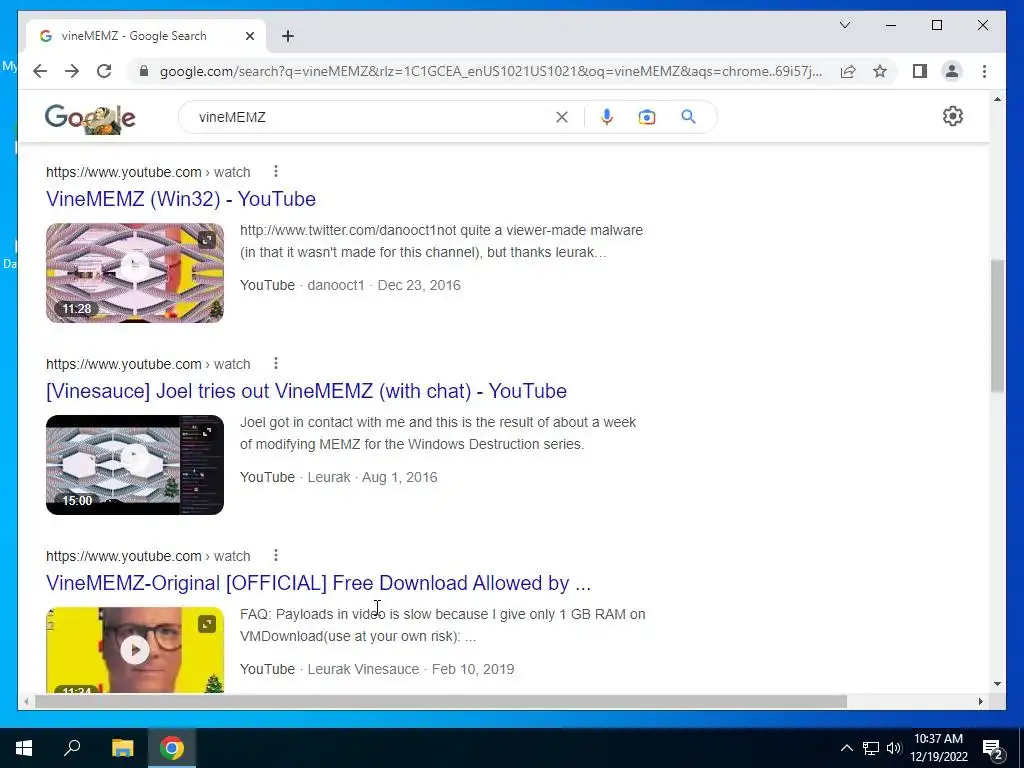Play the 11:28 VineMEMZ video thumbnail
1024x768 pixels.
point(135,273)
